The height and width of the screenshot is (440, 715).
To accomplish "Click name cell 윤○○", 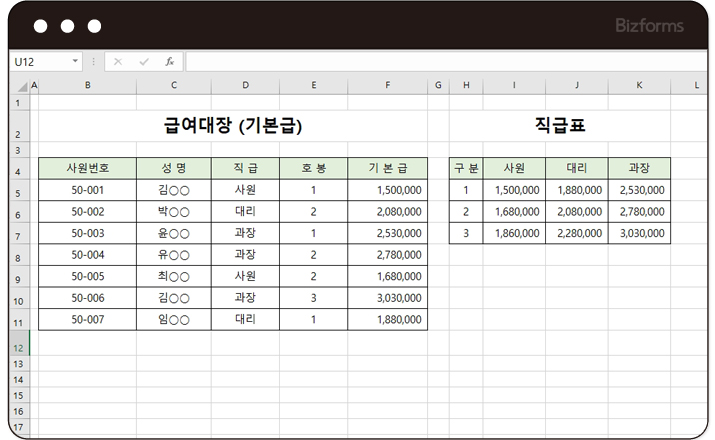I will [x=174, y=233].
